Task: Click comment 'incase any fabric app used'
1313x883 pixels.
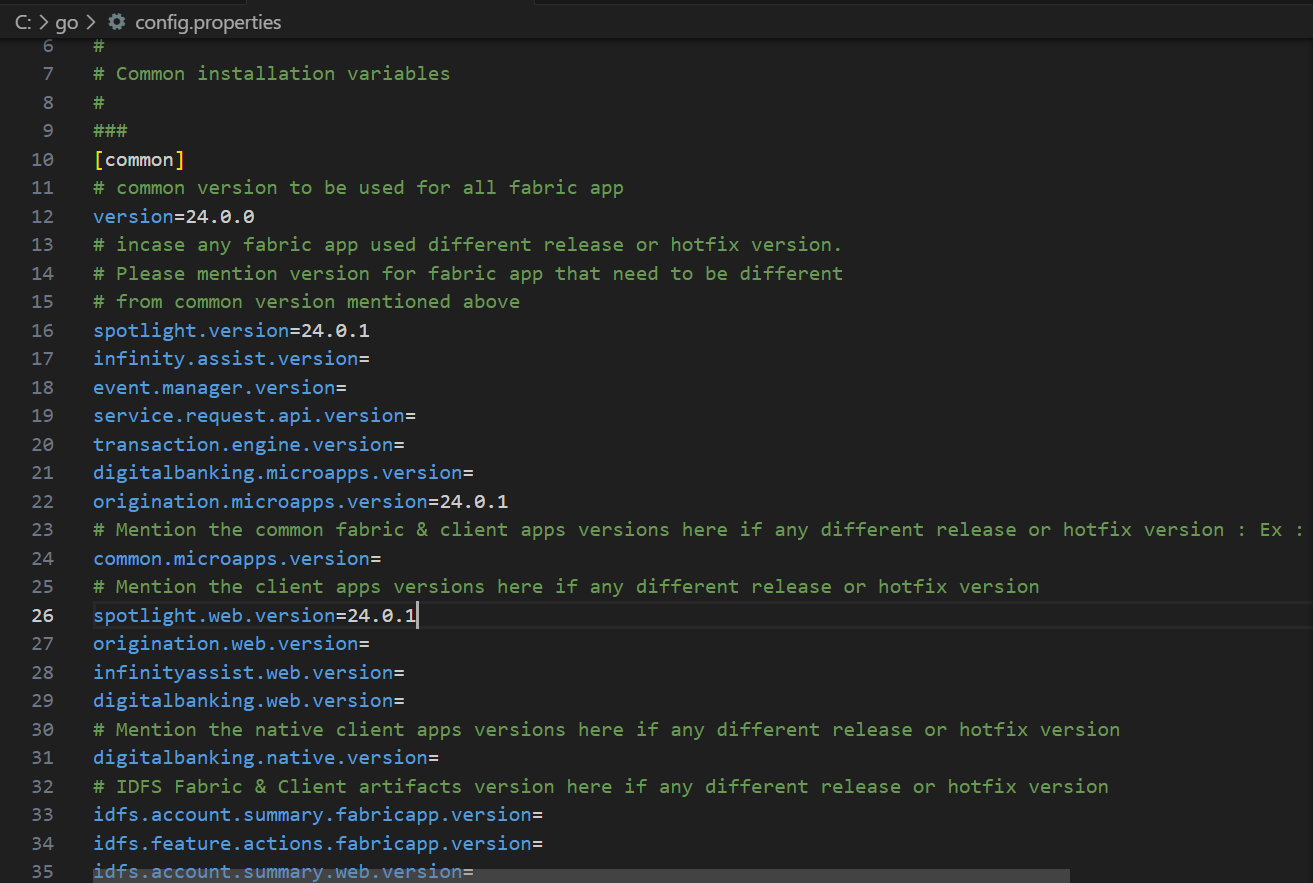Action: point(468,244)
